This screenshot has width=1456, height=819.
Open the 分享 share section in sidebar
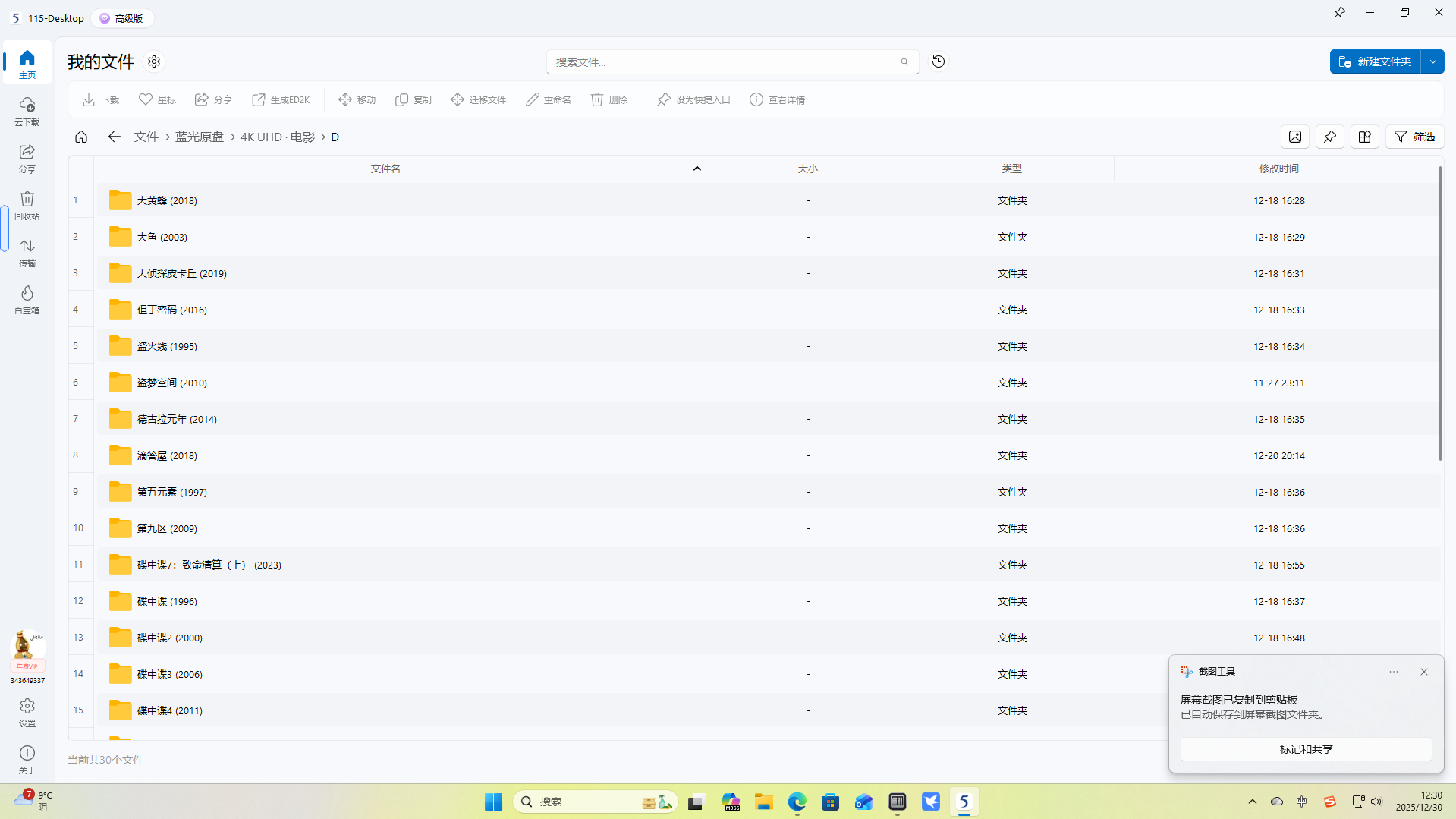coord(27,158)
